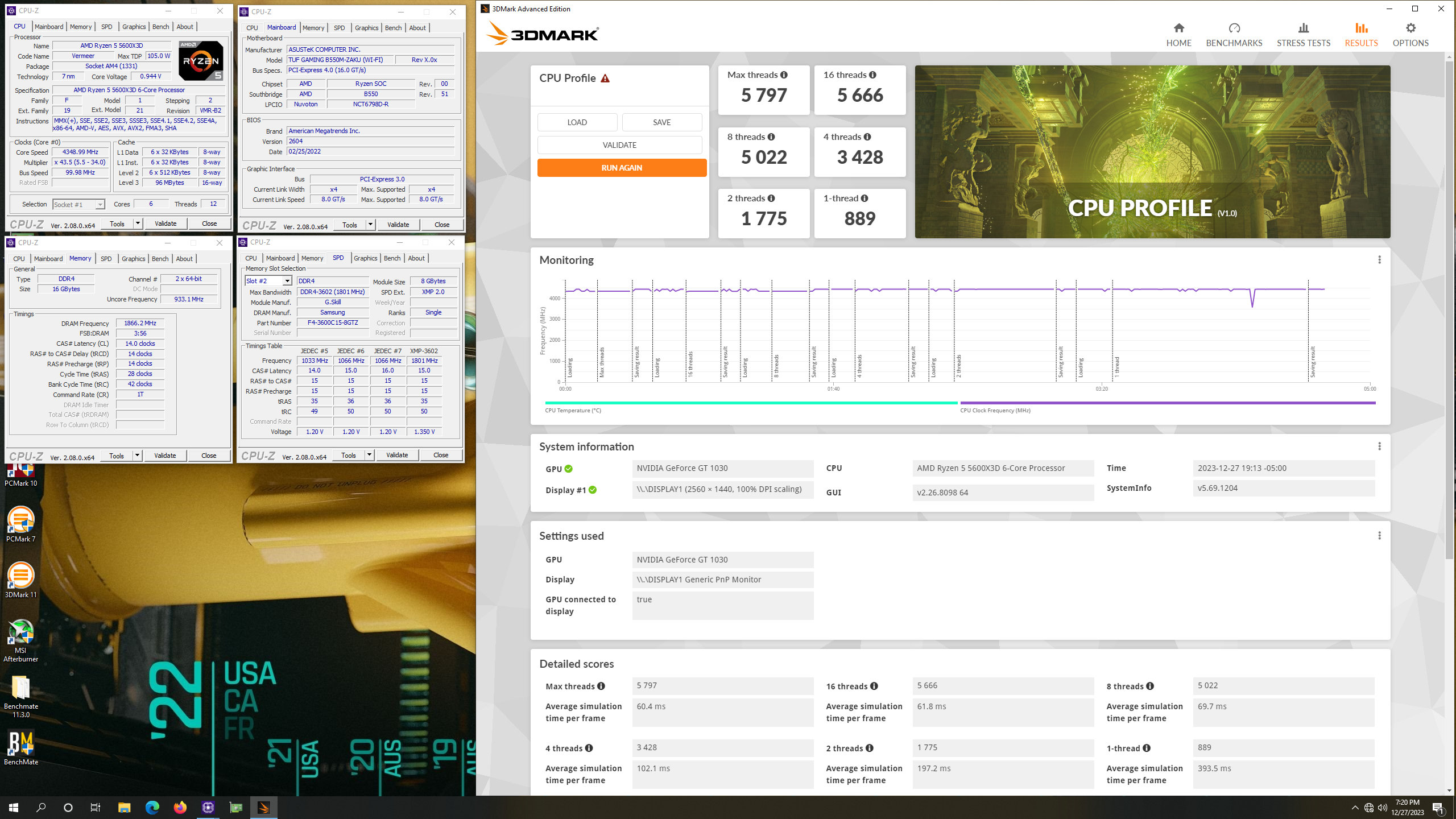Open Firefox from the taskbar

point(180,807)
